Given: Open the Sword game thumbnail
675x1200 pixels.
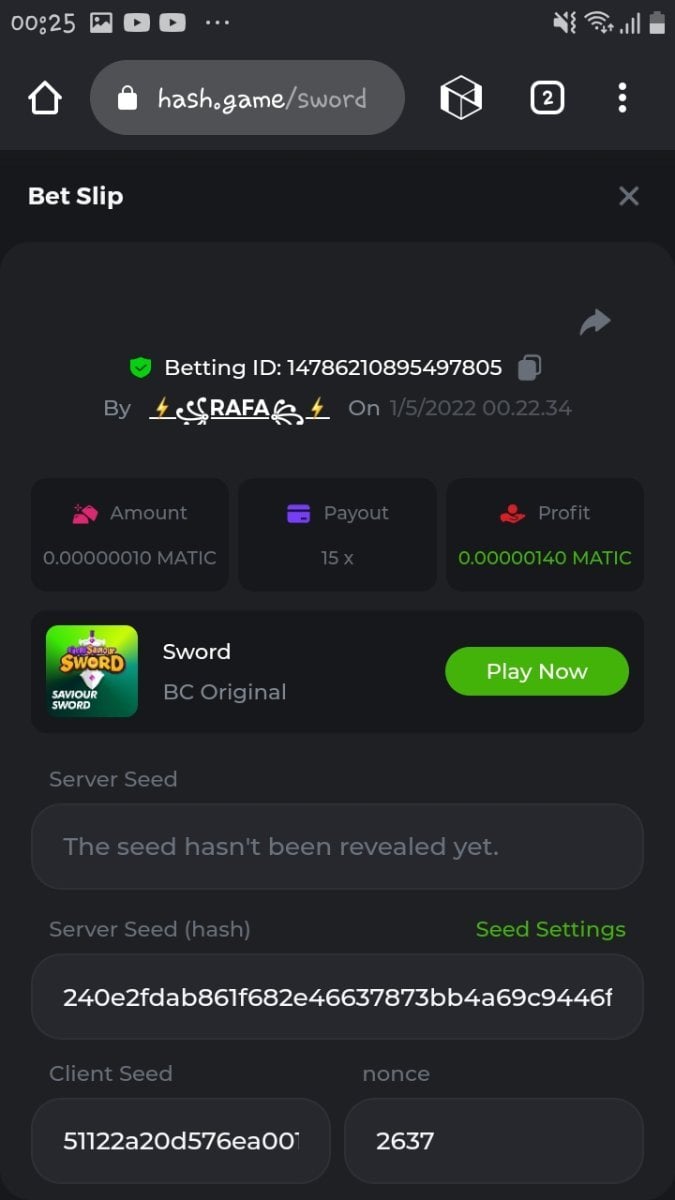Looking at the screenshot, I should (x=92, y=671).
